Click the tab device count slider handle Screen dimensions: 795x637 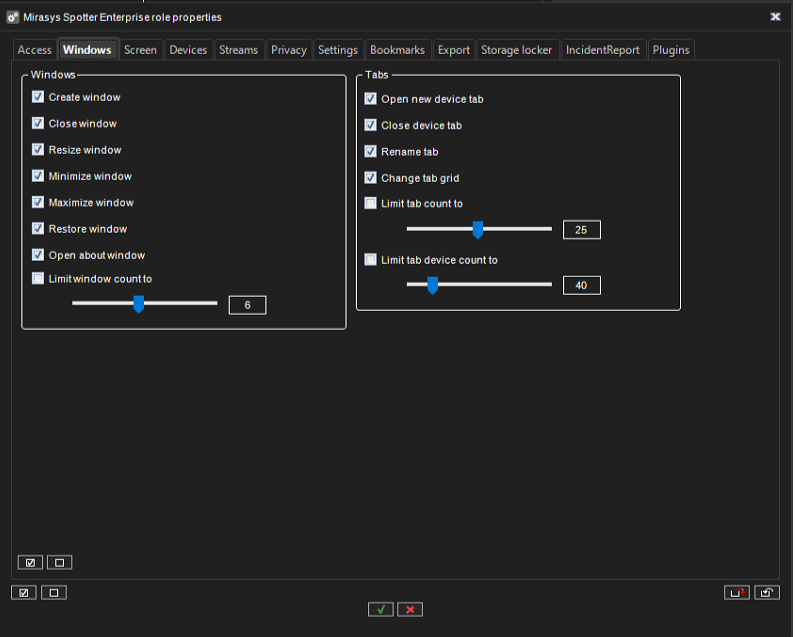(432, 286)
